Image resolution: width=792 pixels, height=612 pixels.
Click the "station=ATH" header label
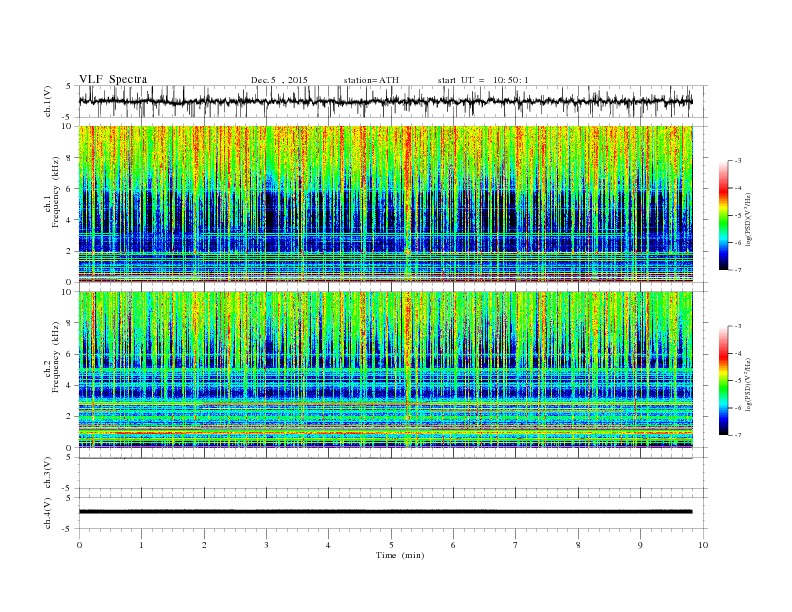pyautogui.click(x=371, y=80)
